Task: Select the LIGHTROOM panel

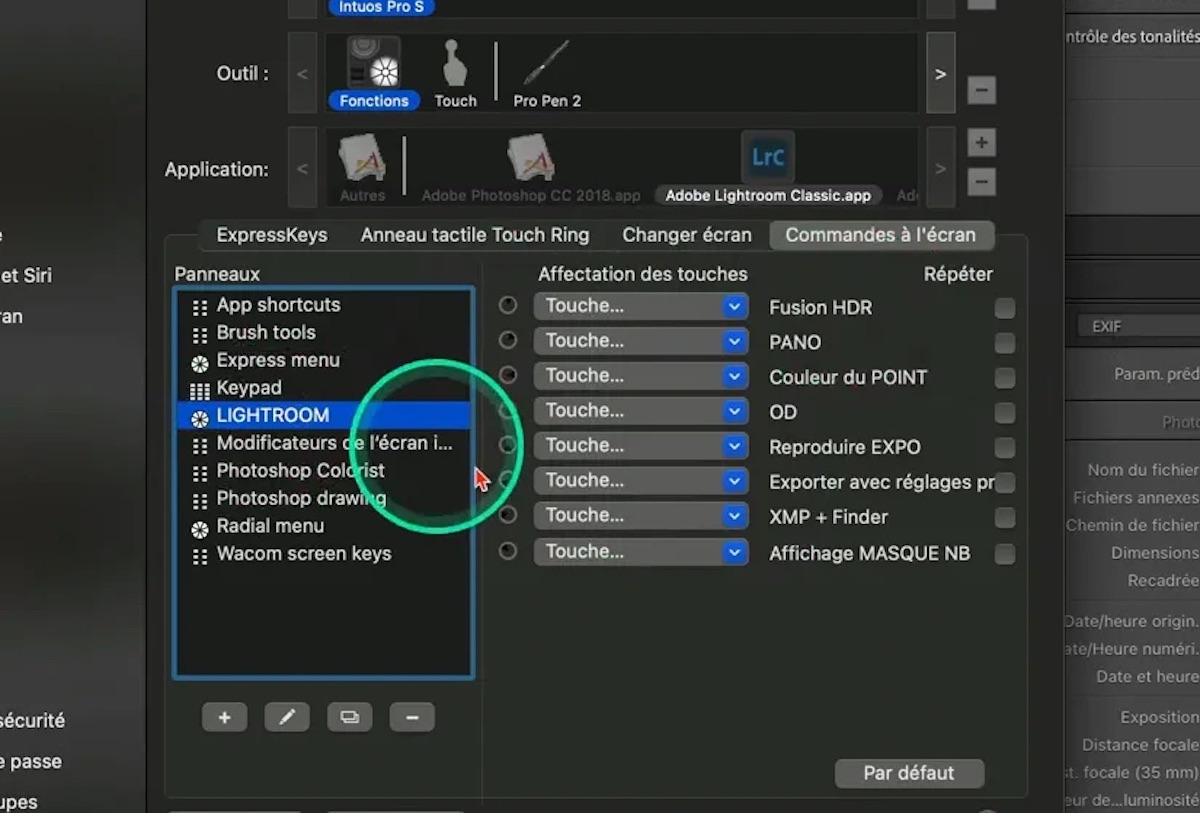Action: click(323, 416)
